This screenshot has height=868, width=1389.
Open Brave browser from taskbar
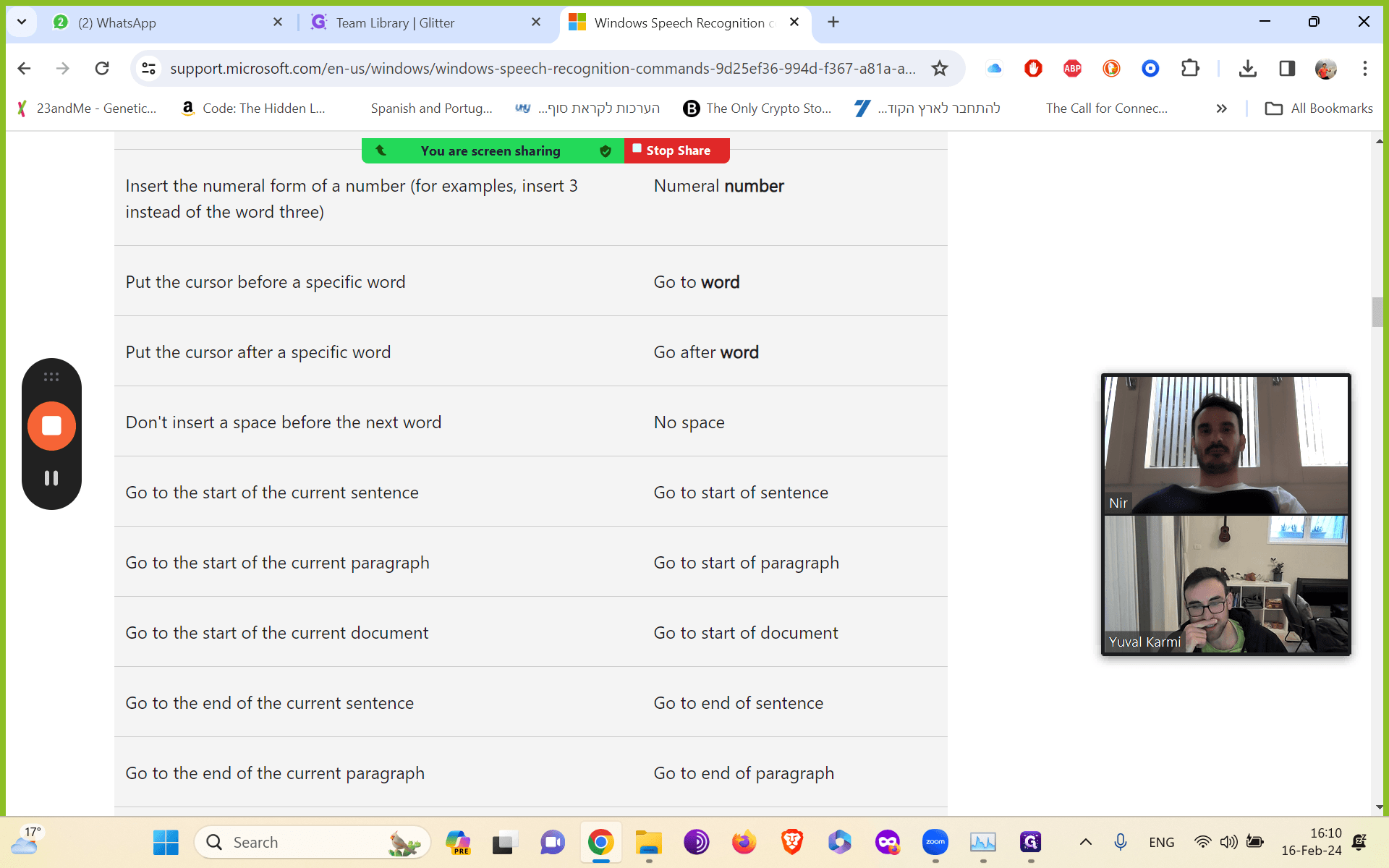(792, 843)
